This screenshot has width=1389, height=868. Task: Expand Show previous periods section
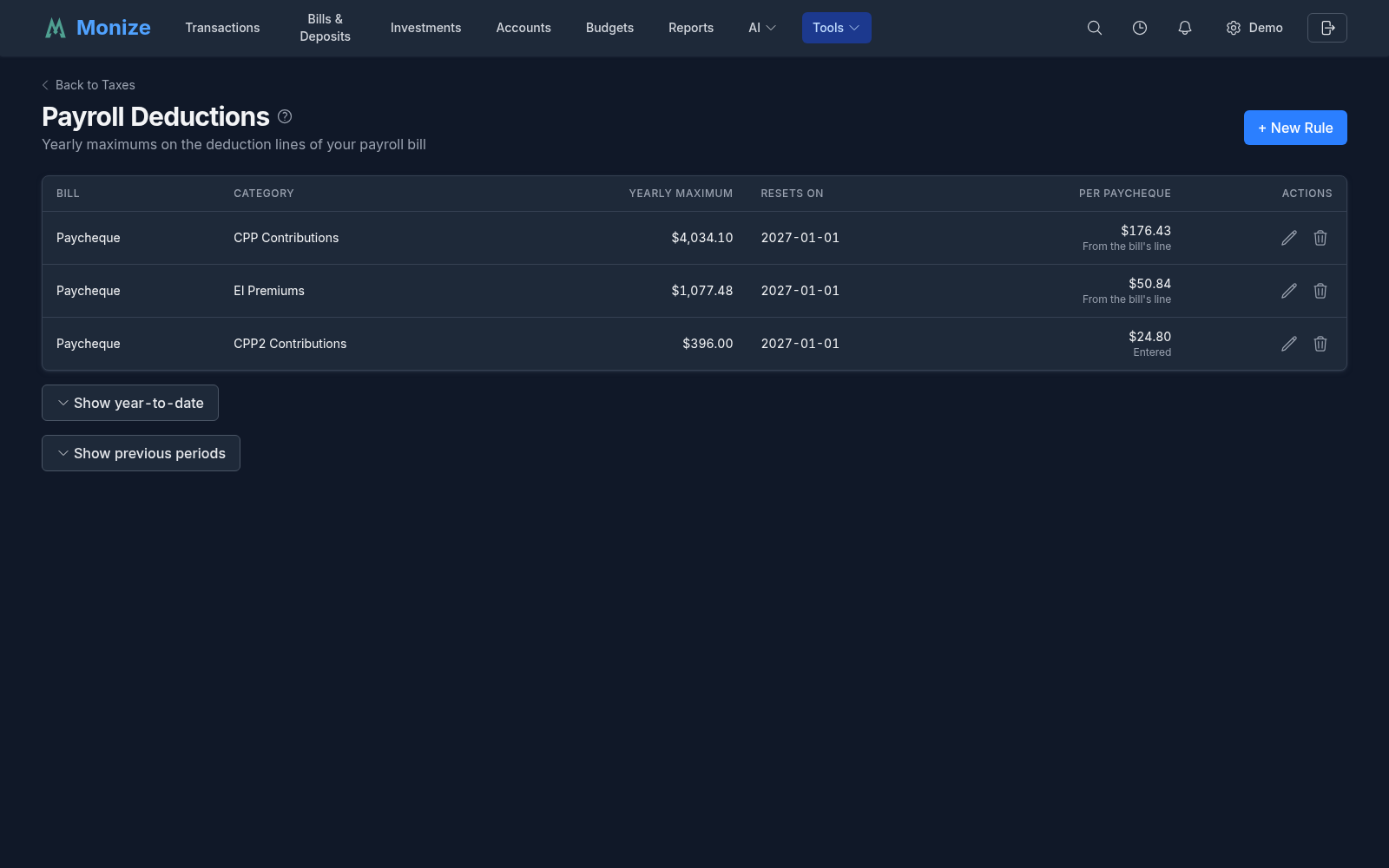tap(141, 453)
